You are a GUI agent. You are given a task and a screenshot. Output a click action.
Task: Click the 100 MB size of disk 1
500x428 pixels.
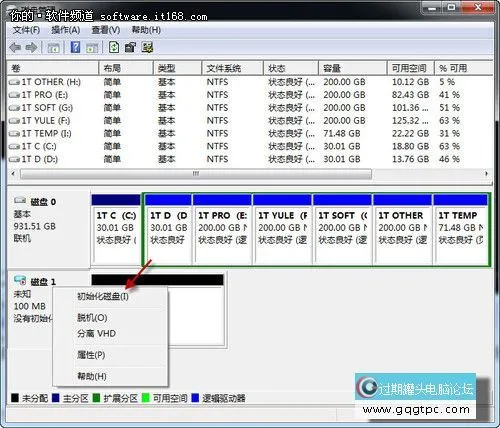pos(30,306)
